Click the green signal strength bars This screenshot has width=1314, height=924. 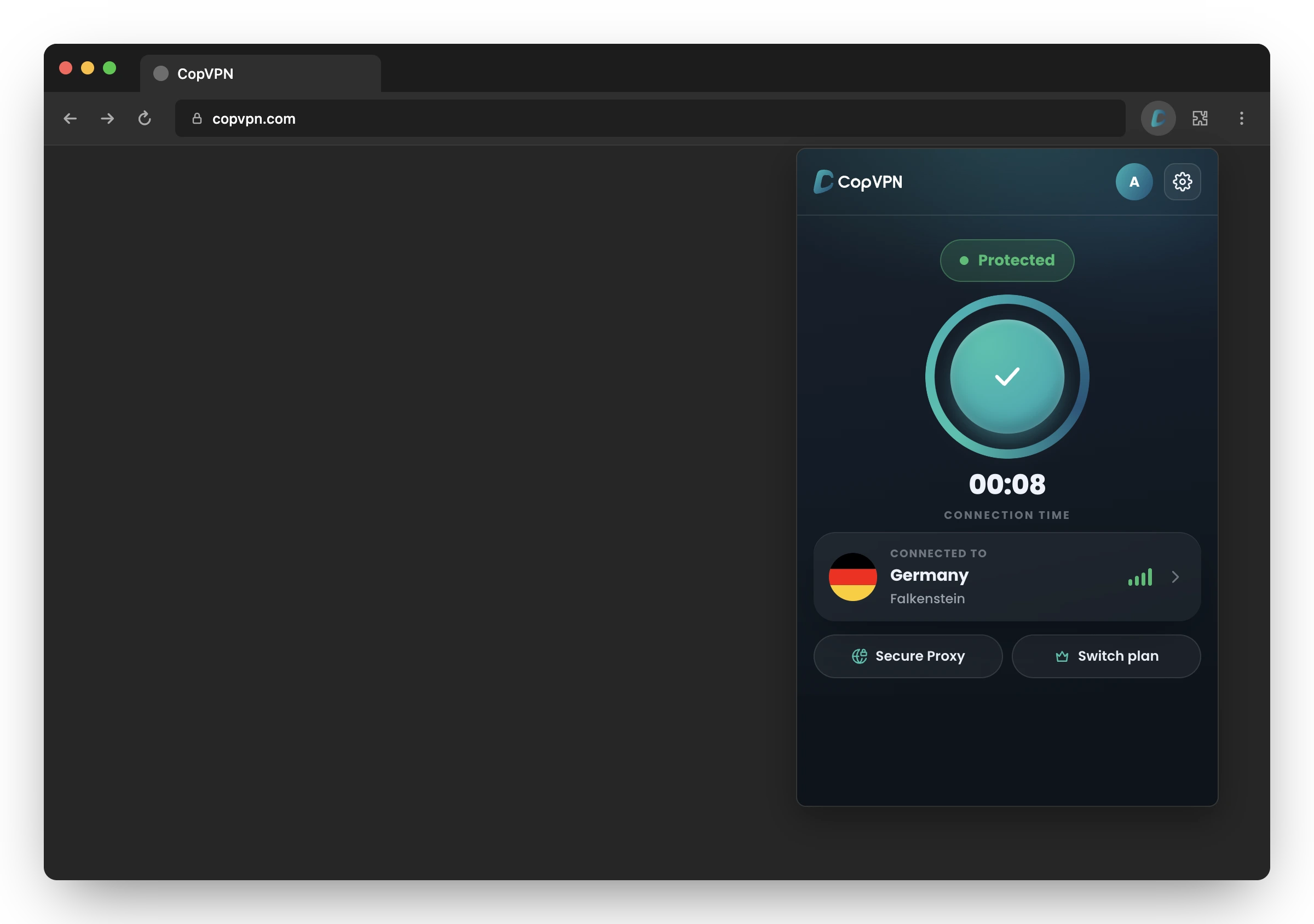pos(1140,577)
